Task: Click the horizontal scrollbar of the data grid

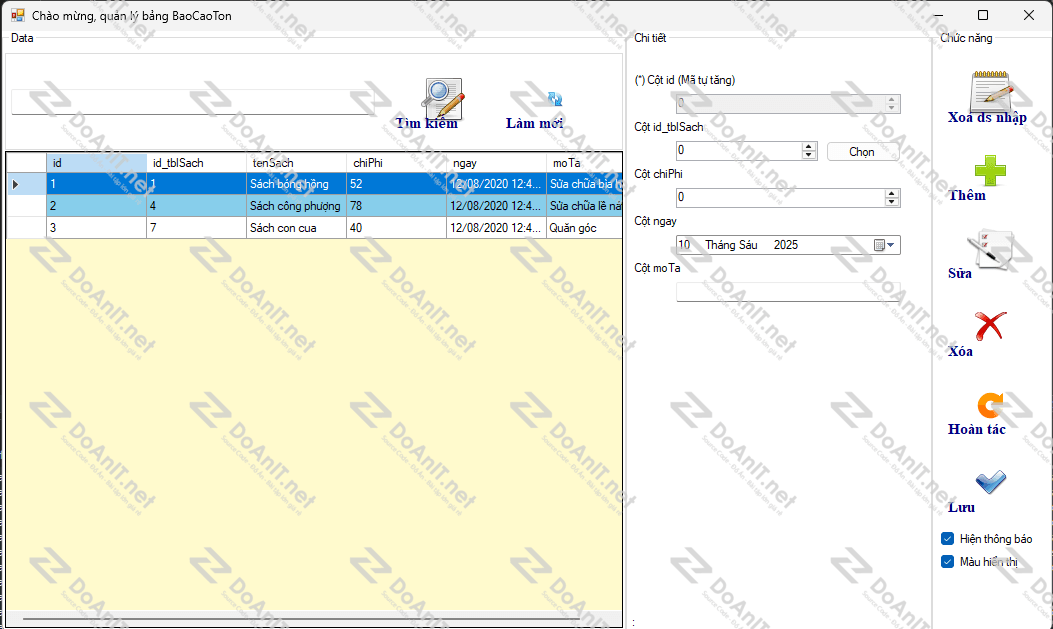Action: pyautogui.click(x=301, y=618)
